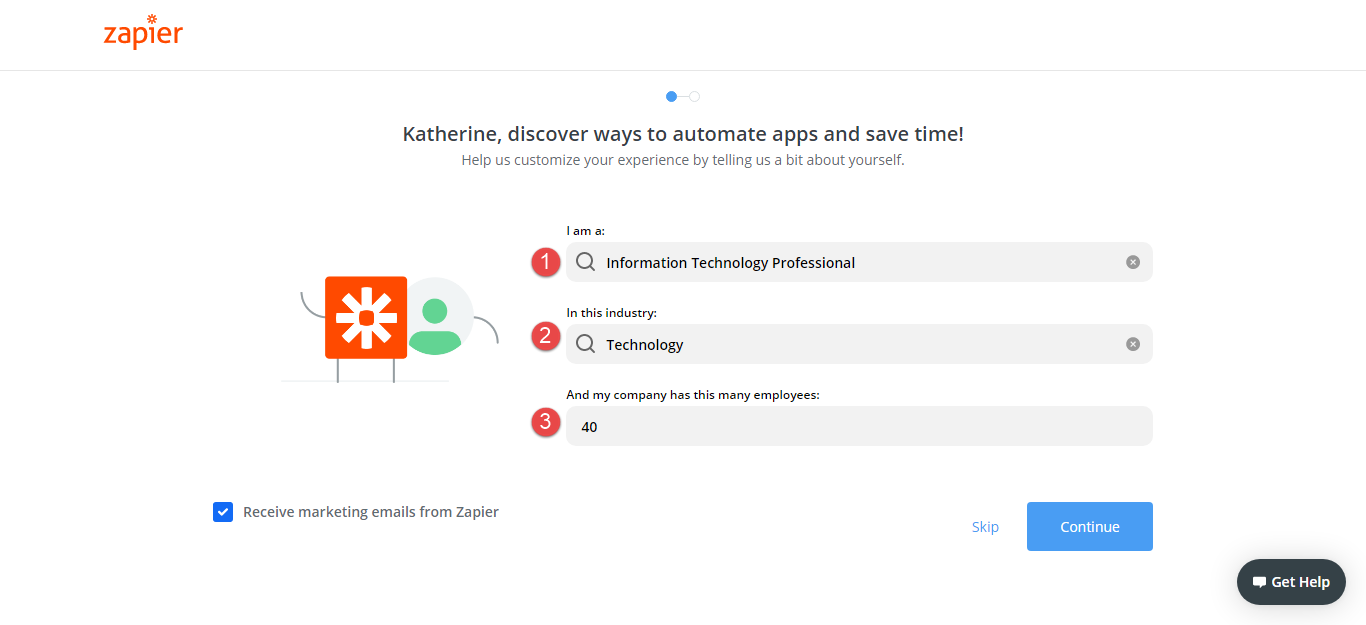1366x625 pixels.
Task: Click the second progress step dot
Action: tap(695, 96)
